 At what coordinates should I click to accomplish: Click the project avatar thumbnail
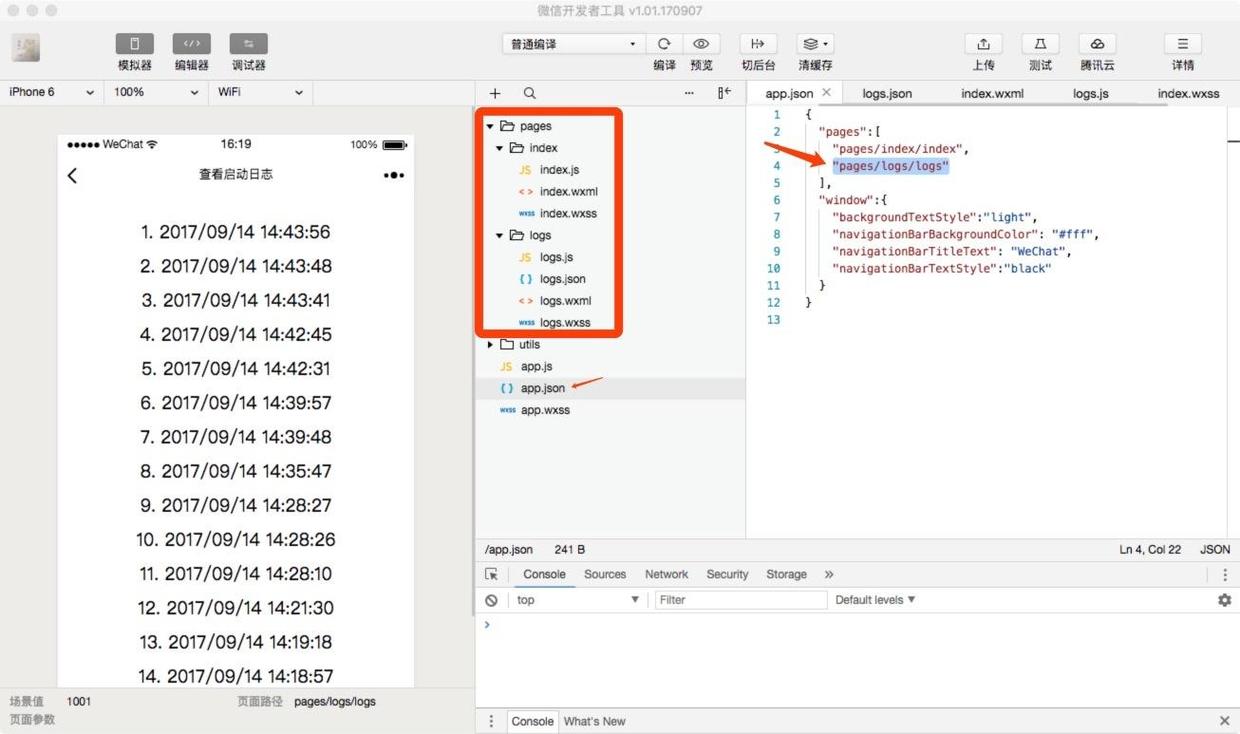coord(26,47)
